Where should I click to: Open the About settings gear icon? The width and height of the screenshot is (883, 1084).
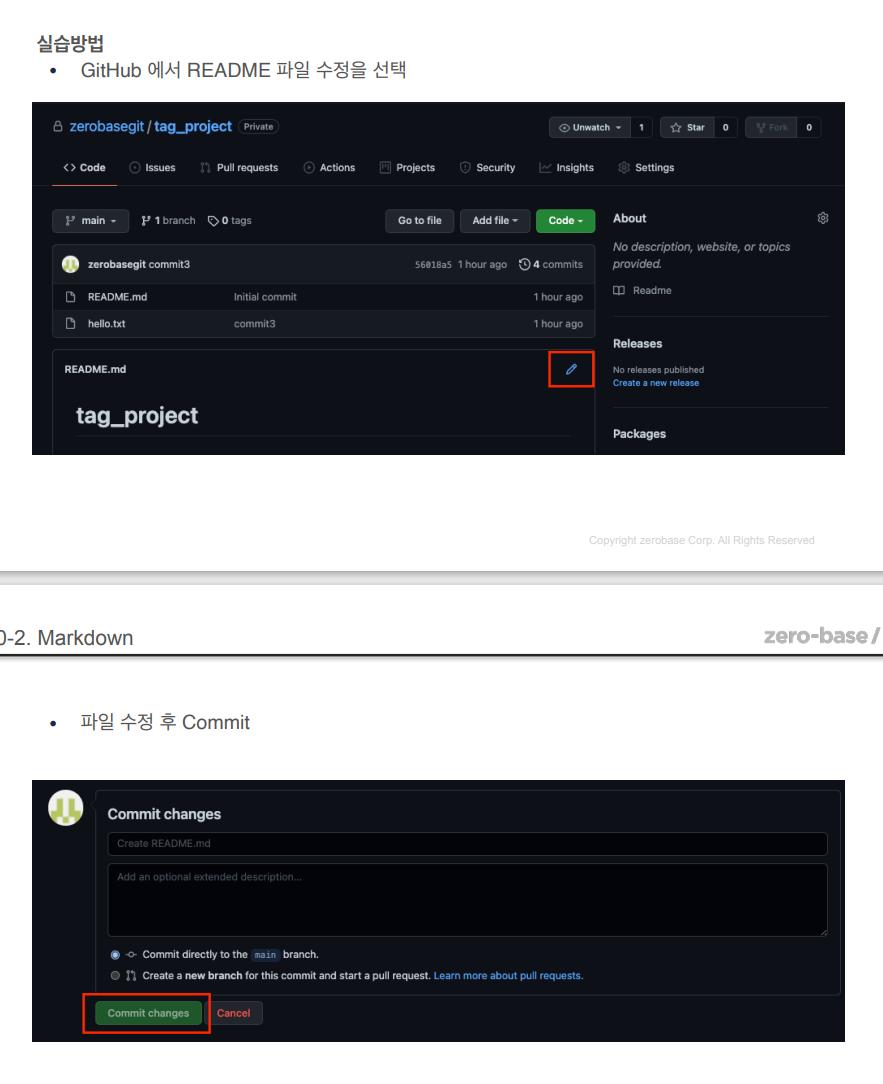[x=823, y=218]
